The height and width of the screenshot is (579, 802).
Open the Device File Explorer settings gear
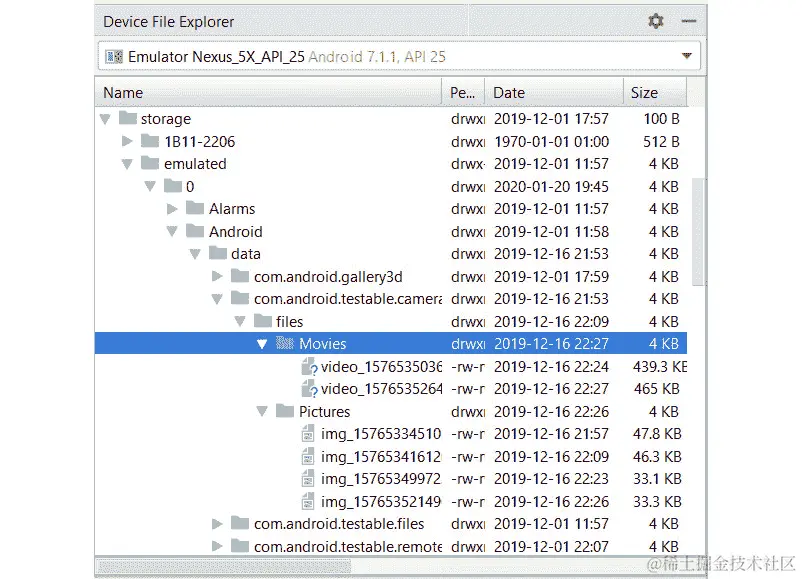pos(656,21)
